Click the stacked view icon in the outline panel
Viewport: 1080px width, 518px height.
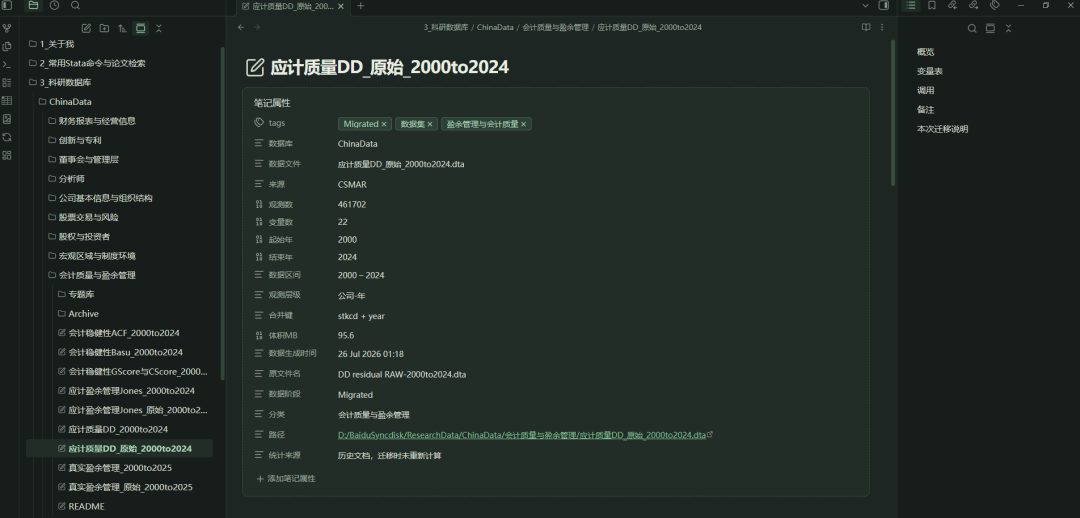[x=990, y=28]
